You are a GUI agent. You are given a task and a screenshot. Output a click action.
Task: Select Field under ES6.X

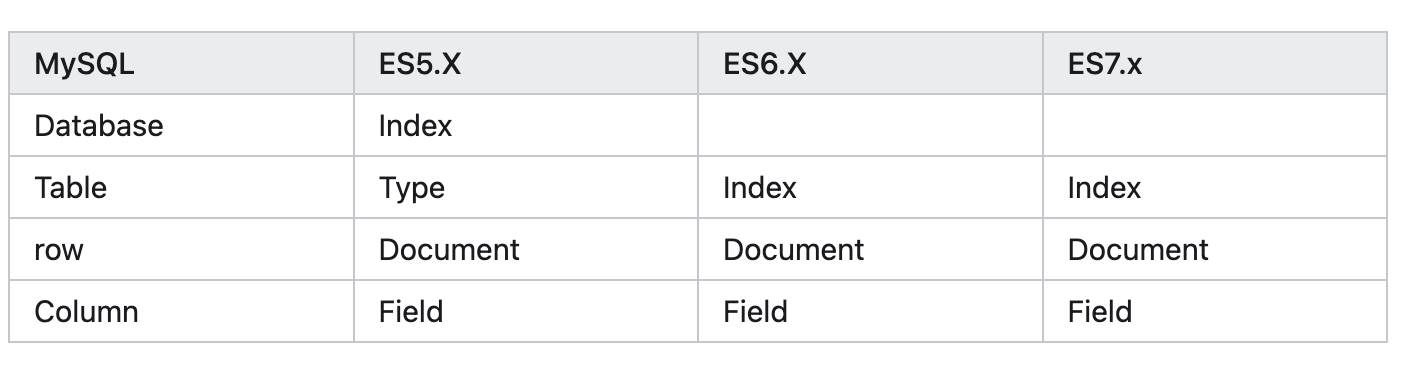tap(871, 312)
